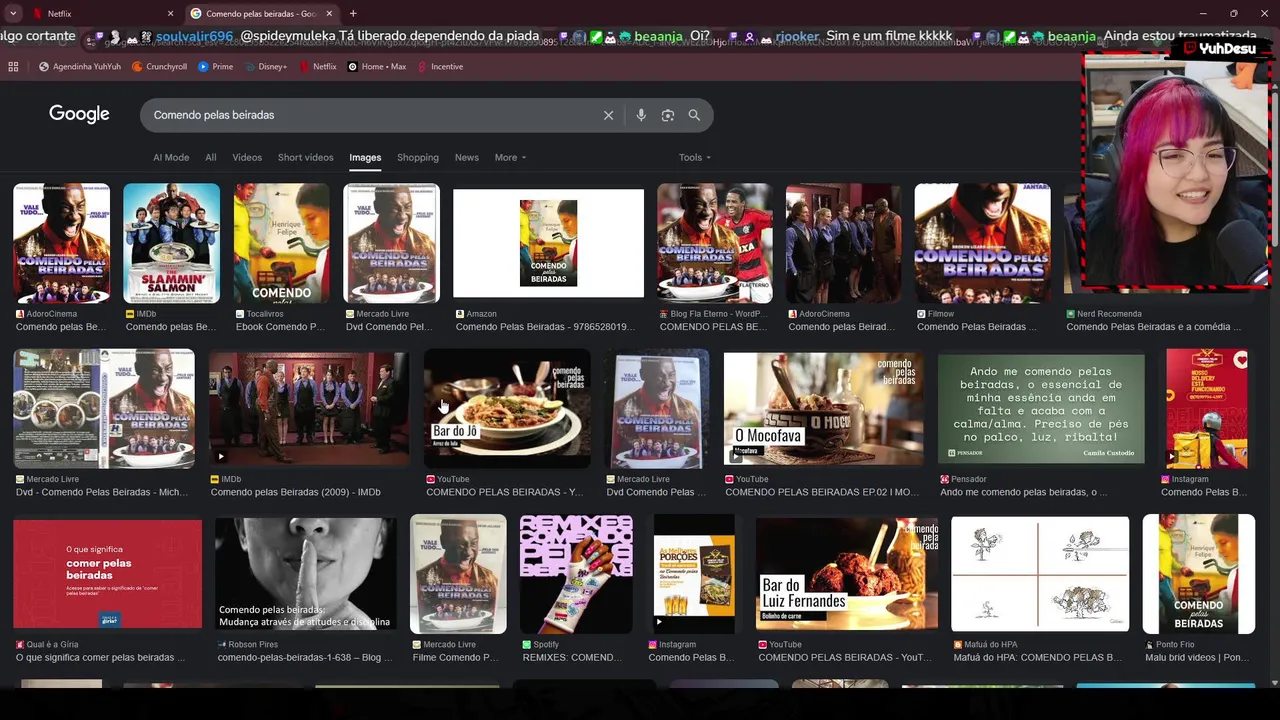The width and height of the screenshot is (1280, 720).
Task: Open the Crunchyroll bookmark
Action: 160,67
